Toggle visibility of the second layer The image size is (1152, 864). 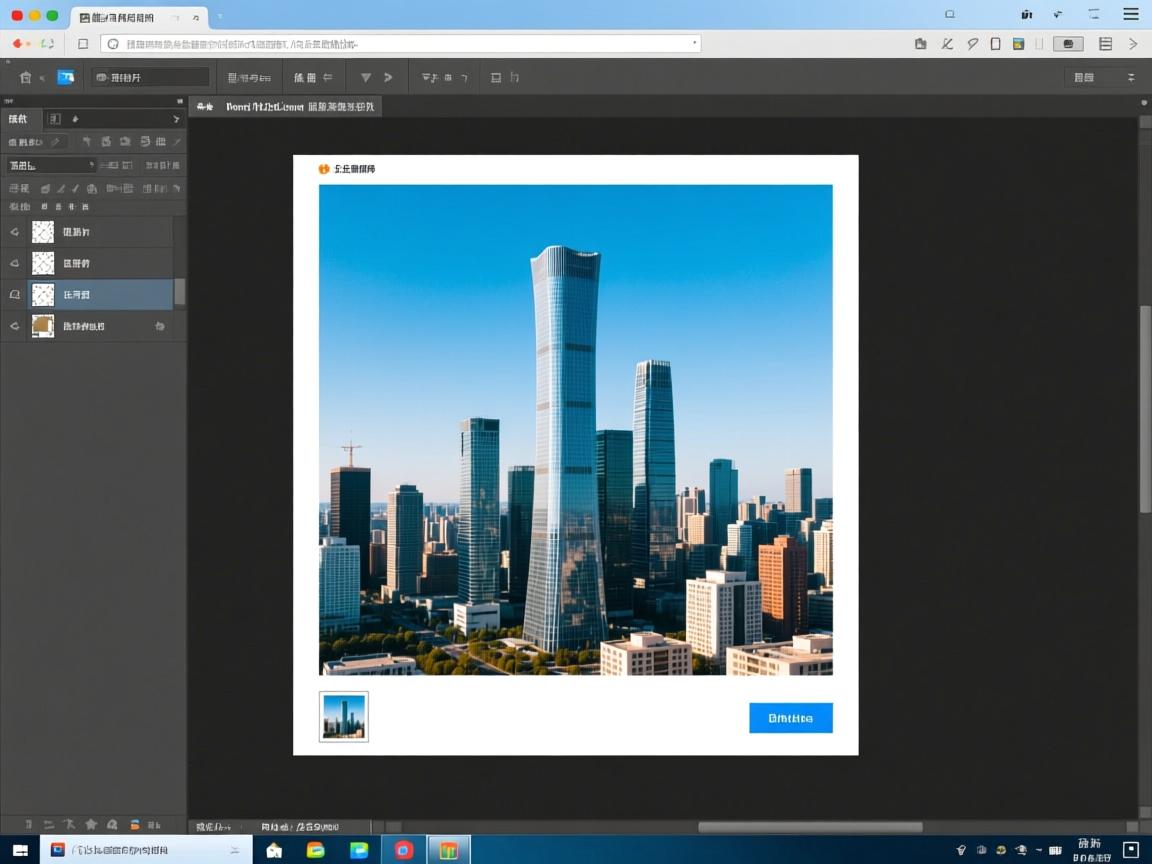tap(14, 264)
